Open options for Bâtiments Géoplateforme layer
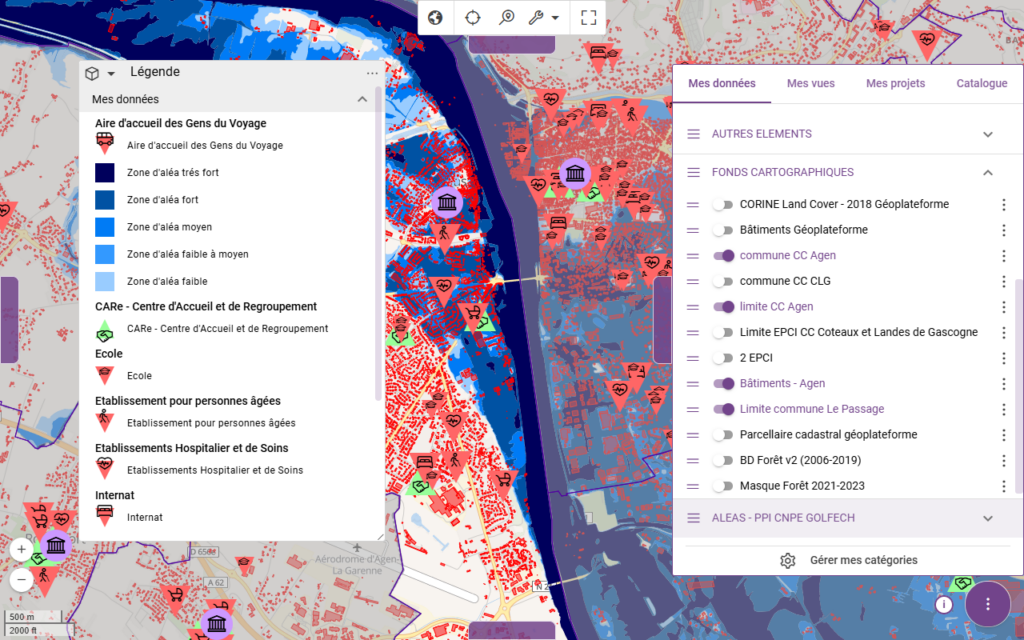The height and width of the screenshot is (640, 1024). 1004,230
